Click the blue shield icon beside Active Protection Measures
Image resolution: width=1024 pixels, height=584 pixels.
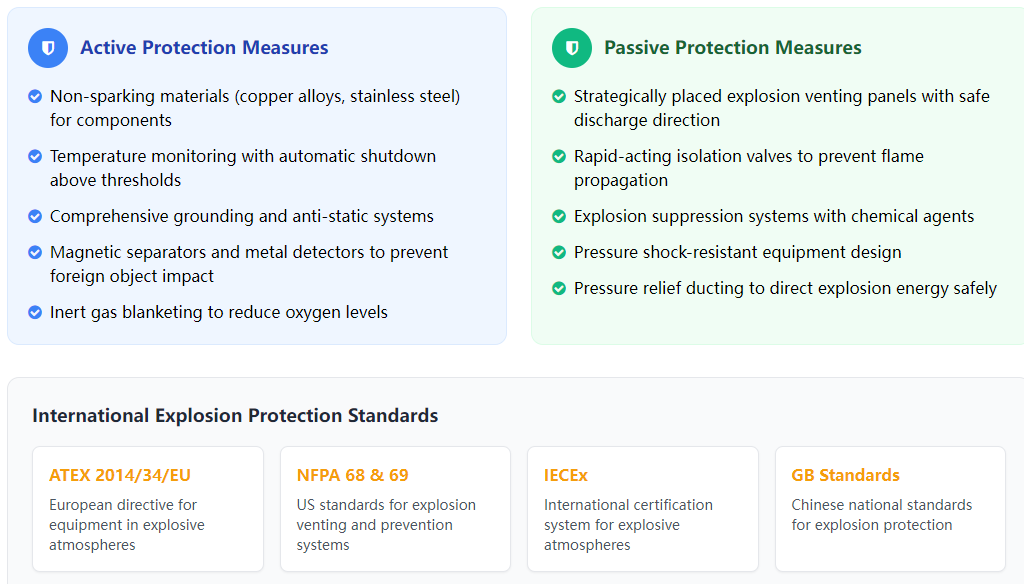coord(48,48)
